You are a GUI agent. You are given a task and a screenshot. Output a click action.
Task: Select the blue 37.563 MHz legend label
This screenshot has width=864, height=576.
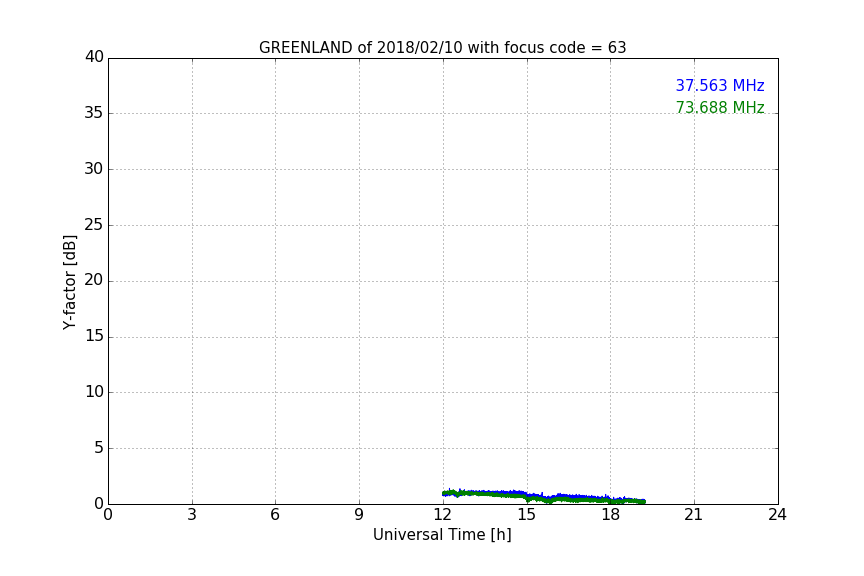[720, 85]
